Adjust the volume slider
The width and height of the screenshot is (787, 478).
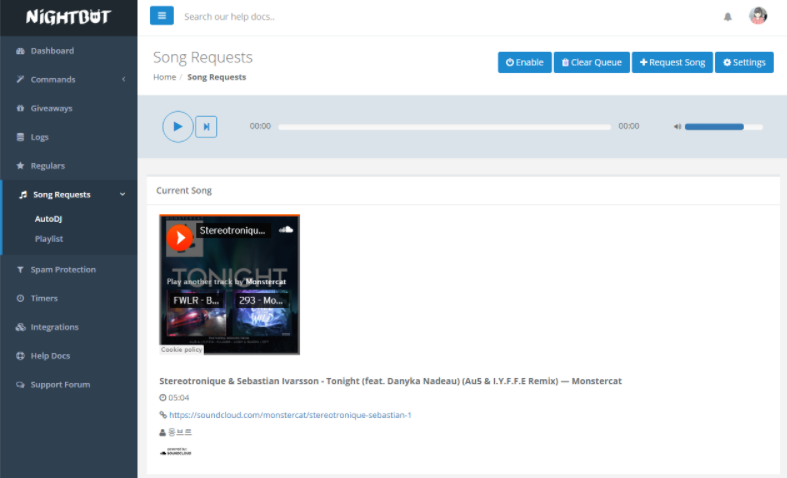[x=724, y=127]
